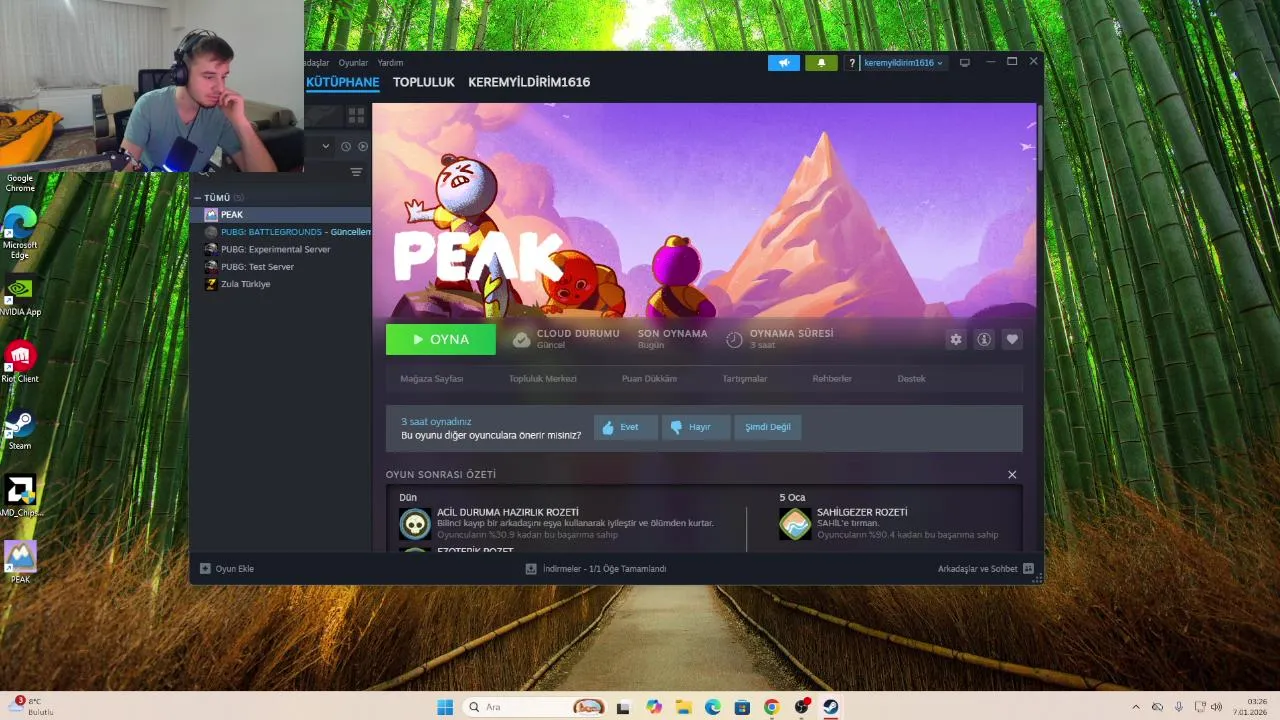Switch to TOPLULUK tab
Viewport: 1280px width, 720px height.
click(424, 82)
